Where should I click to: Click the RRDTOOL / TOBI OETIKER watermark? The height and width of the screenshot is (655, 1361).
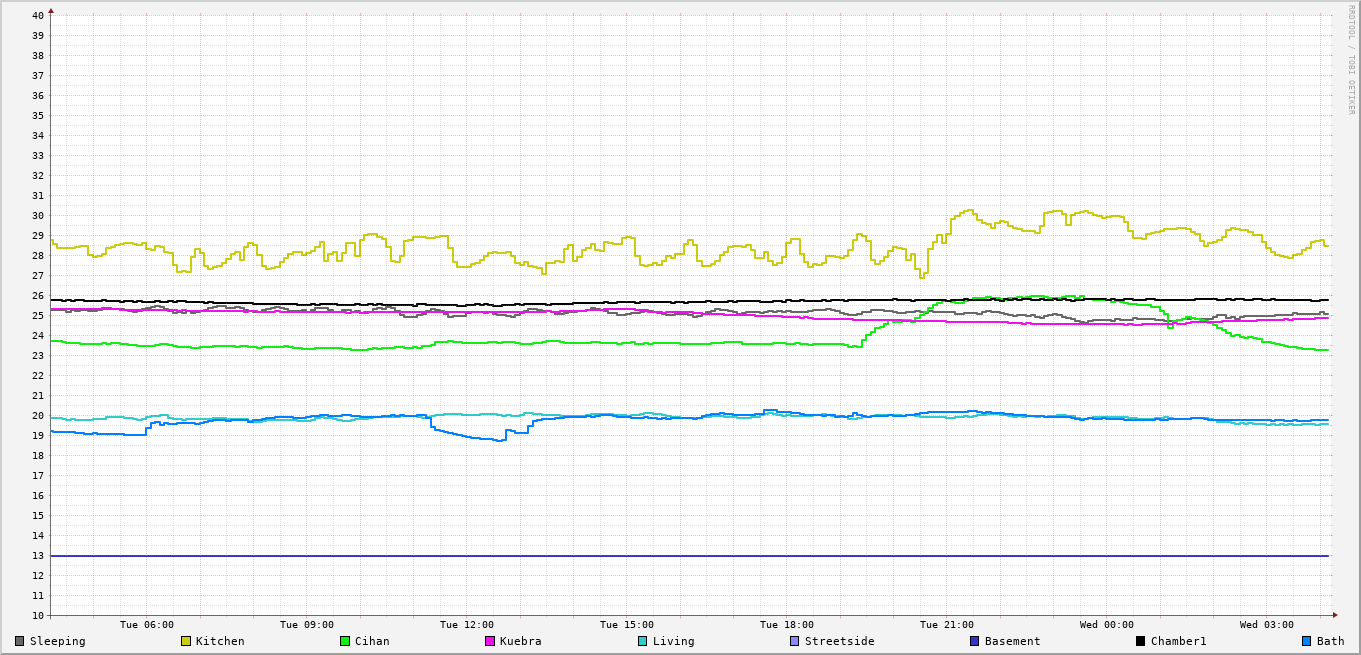click(1350, 60)
